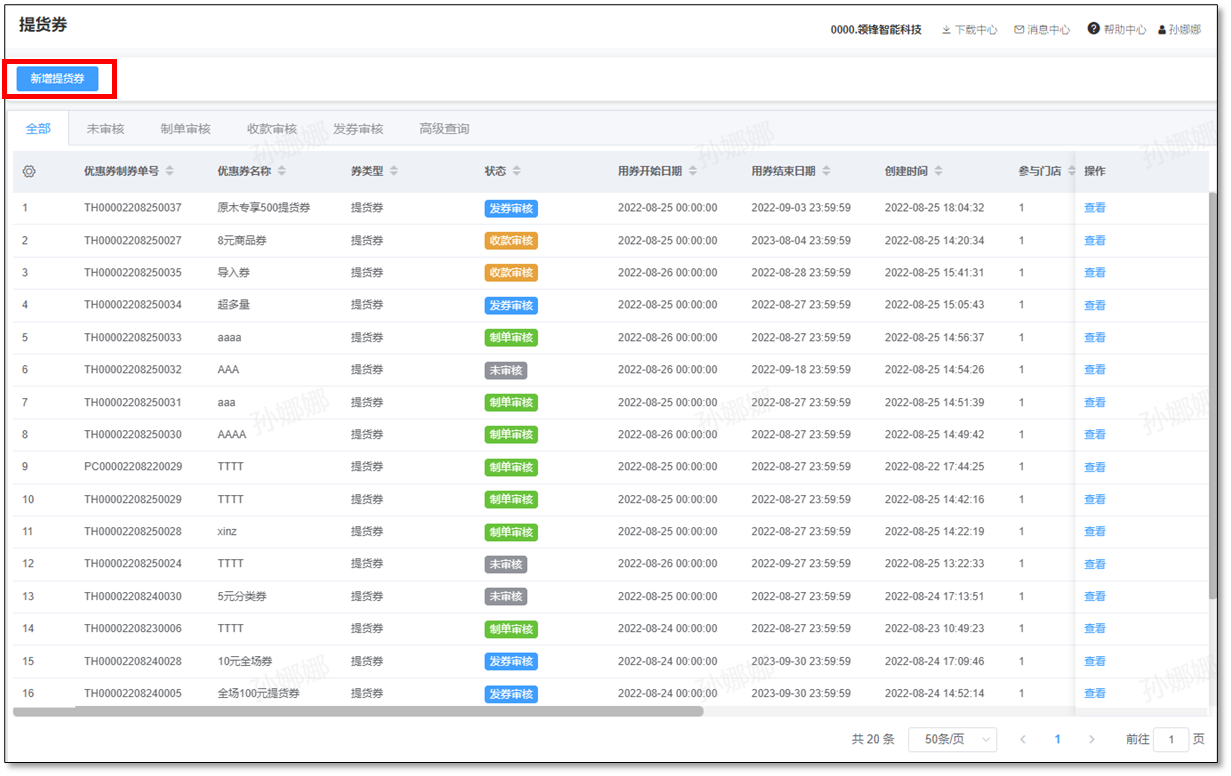Screen dimensions: 1231x776
Task: Expand the 50条/页 page size dropdown
Action: pyautogui.click(x=952, y=739)
